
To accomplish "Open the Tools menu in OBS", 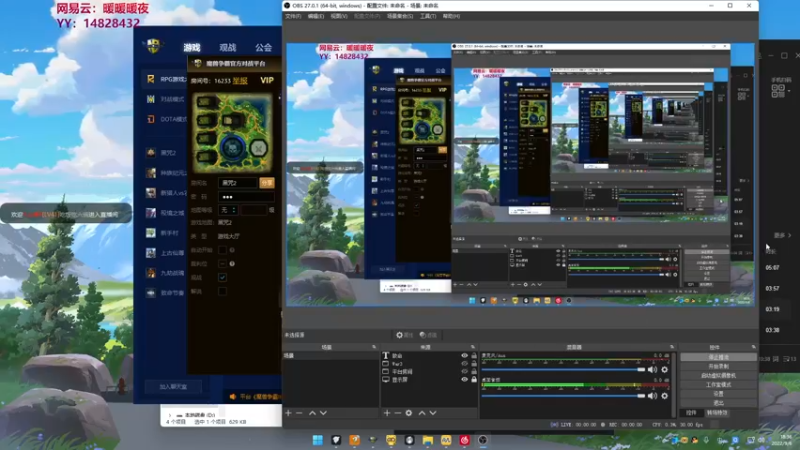I will click(x=428, y=16).
